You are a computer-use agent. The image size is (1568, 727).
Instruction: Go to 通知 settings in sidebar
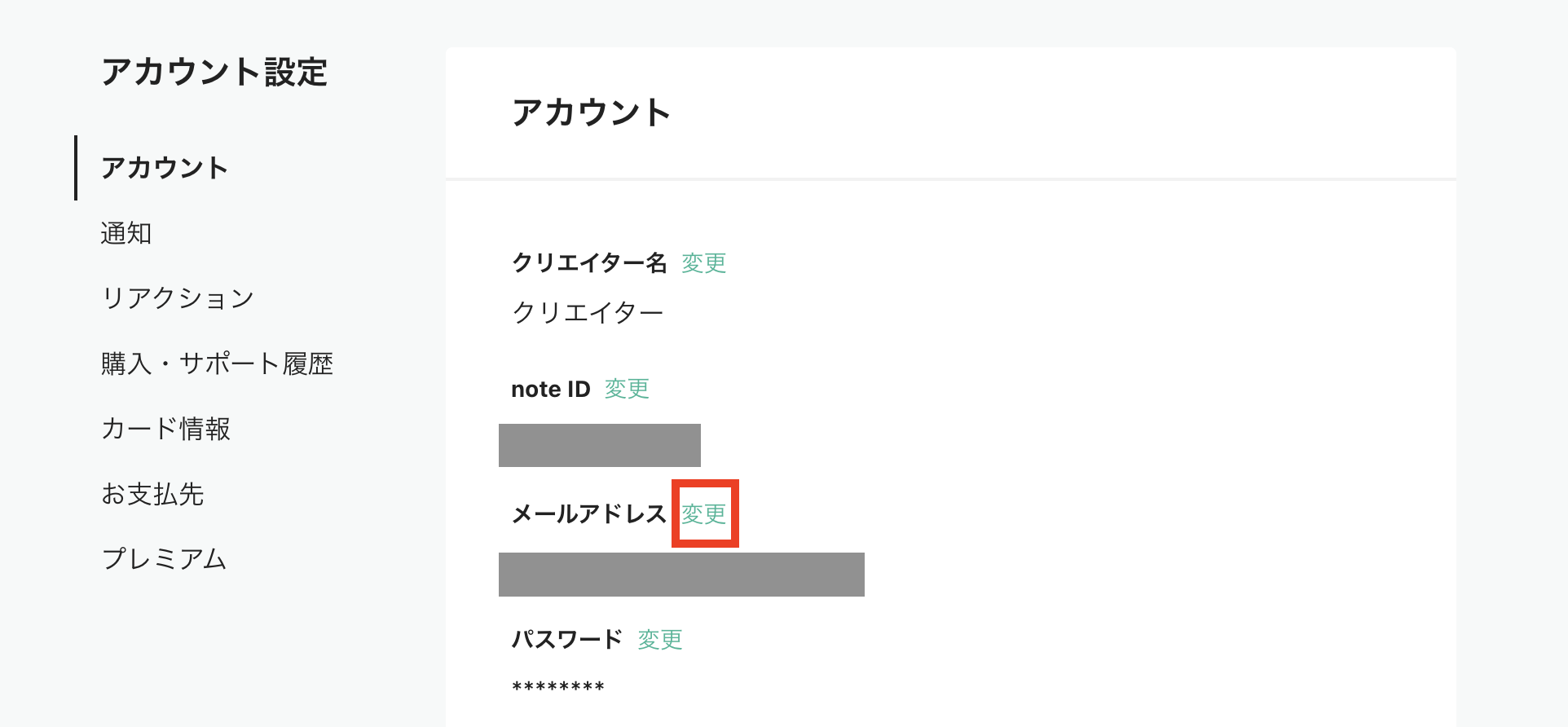(126, 234)
